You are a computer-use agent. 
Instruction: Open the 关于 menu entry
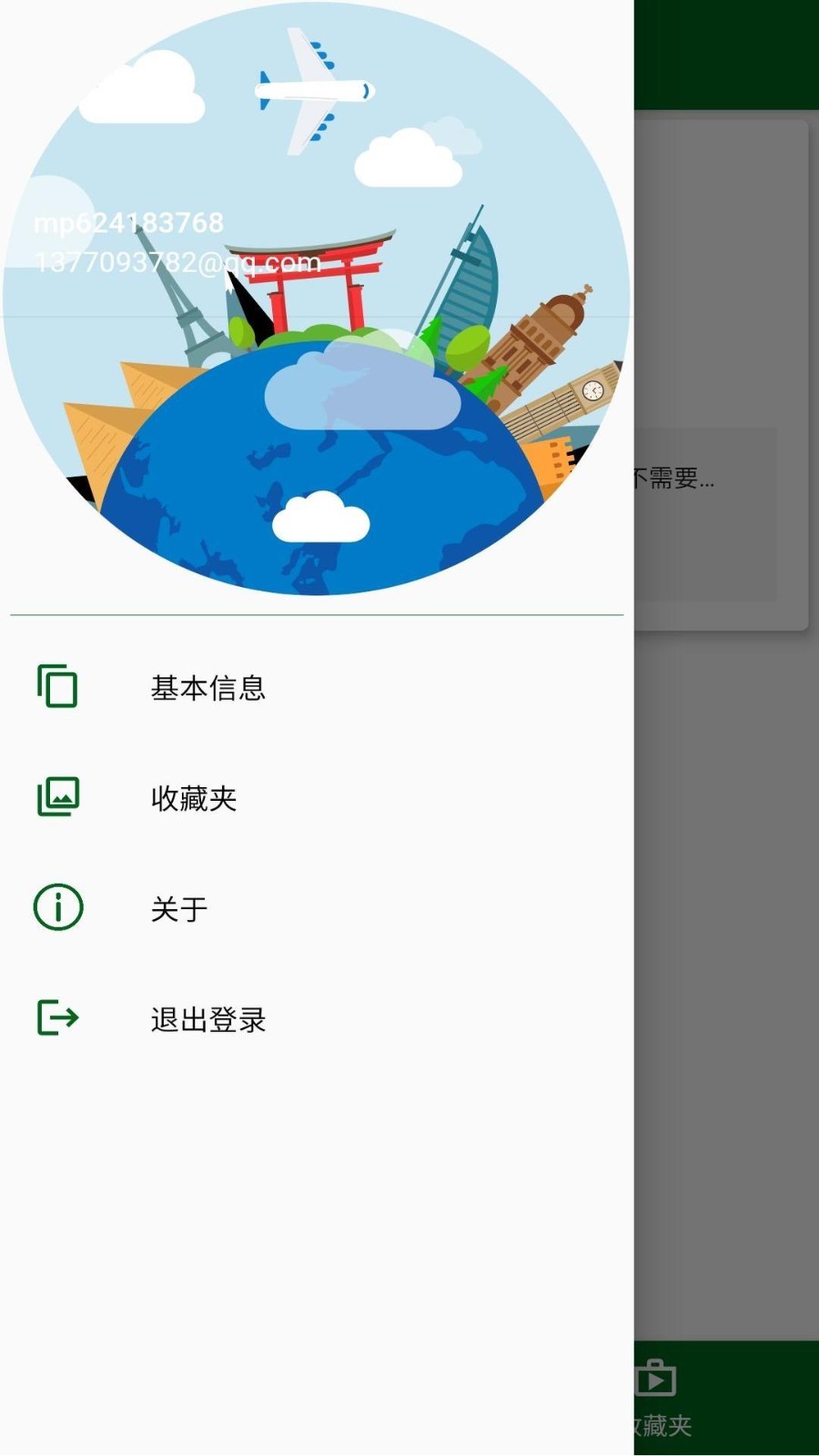coord(178,909)
